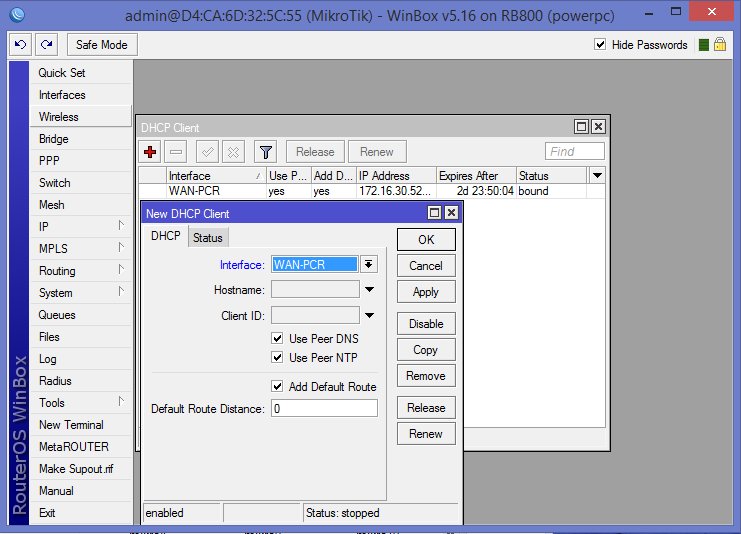The image size is (741, 534).
Task: Select the DHCP tab
Action: click(165, 236)
